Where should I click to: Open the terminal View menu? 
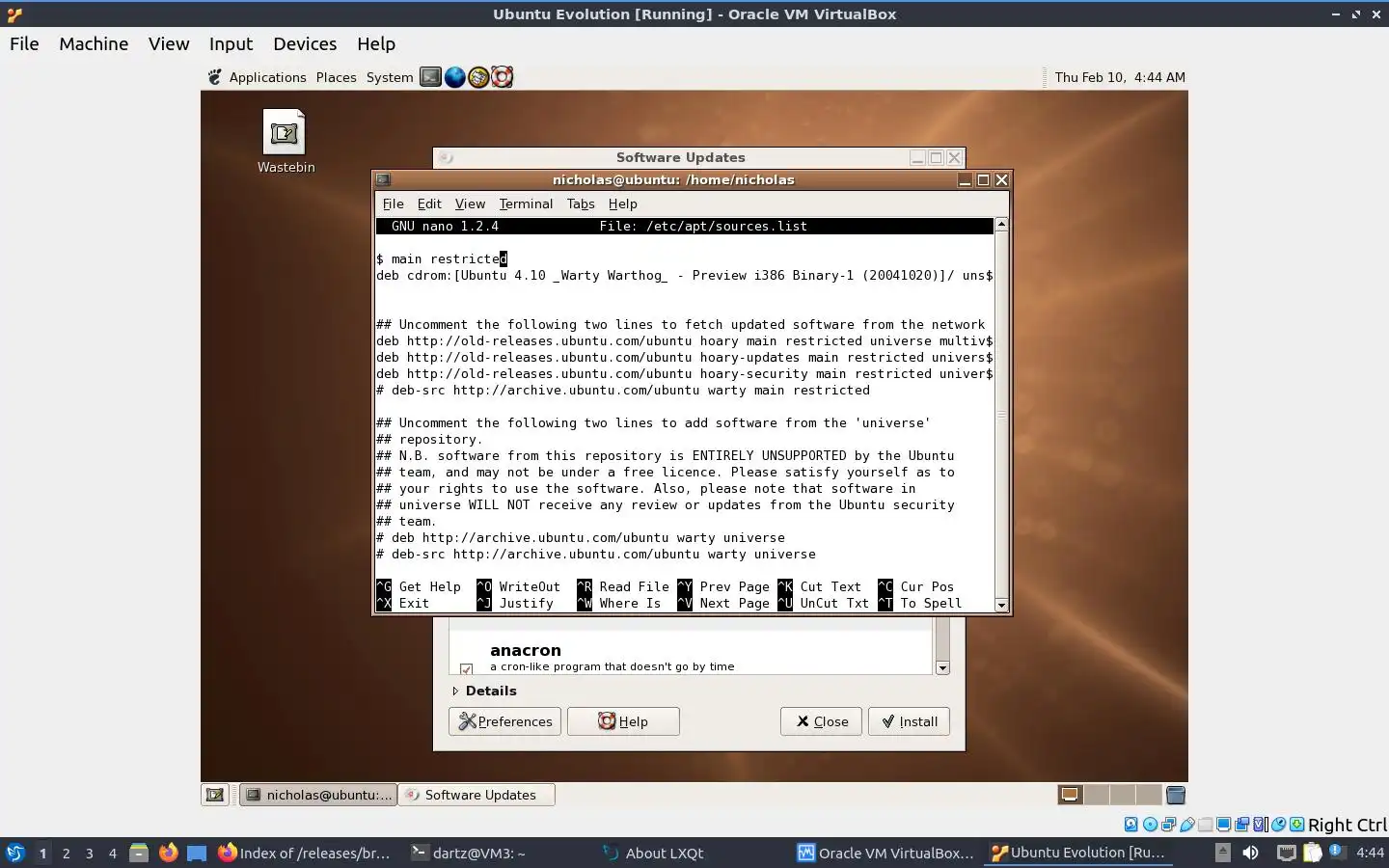pyautogui.click(x=470, y=203)
